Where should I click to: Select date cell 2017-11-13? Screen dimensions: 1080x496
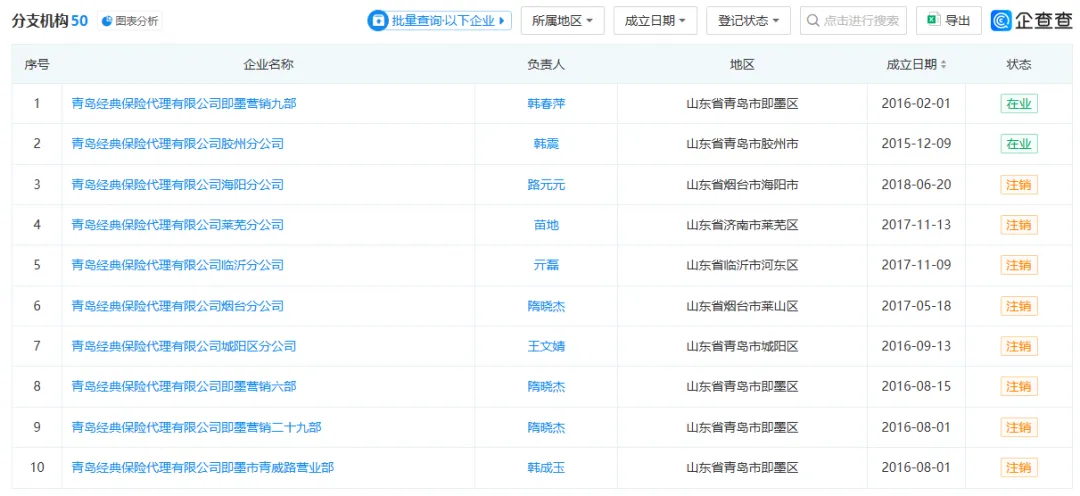pyautogui.click(x=915, y=225)
